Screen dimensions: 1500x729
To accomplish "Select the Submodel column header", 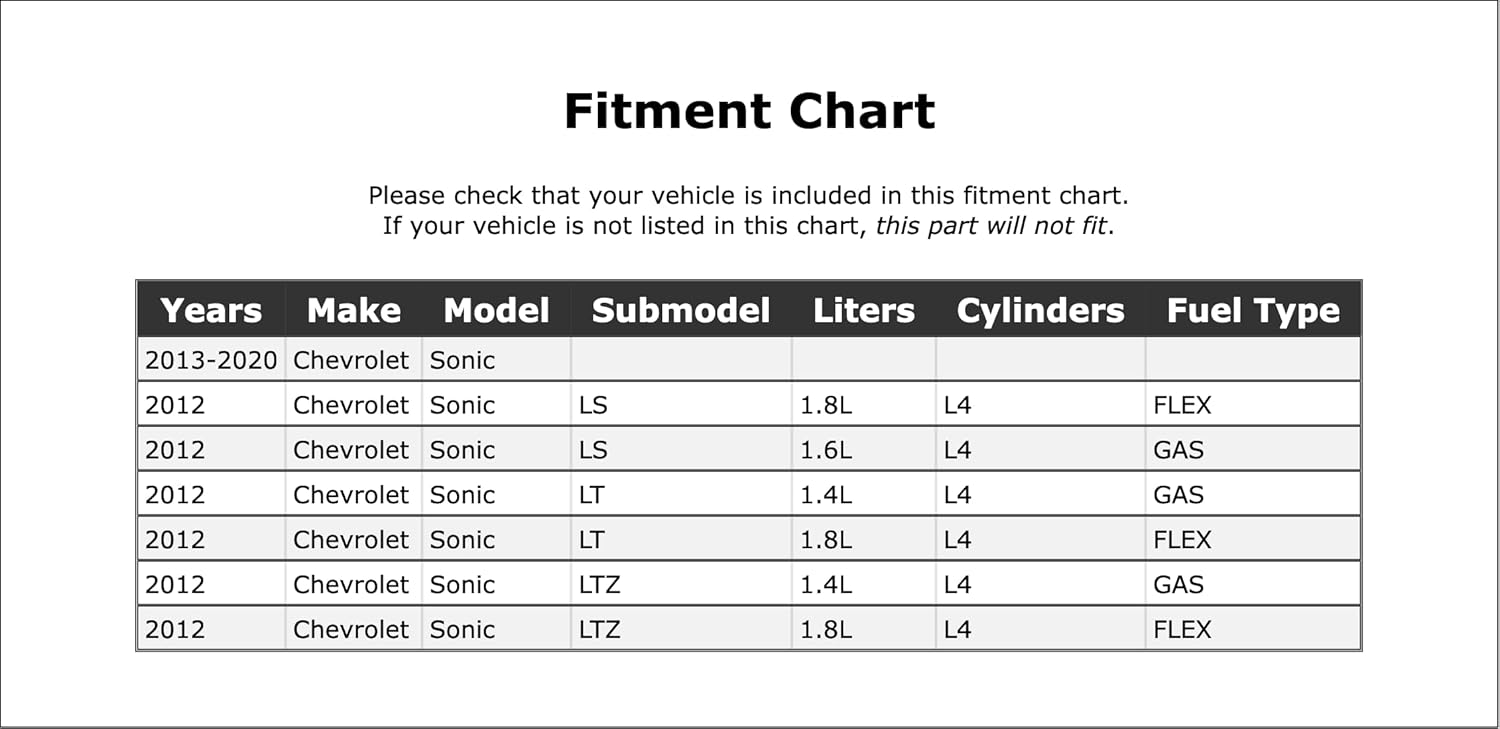I will [681, 310].
